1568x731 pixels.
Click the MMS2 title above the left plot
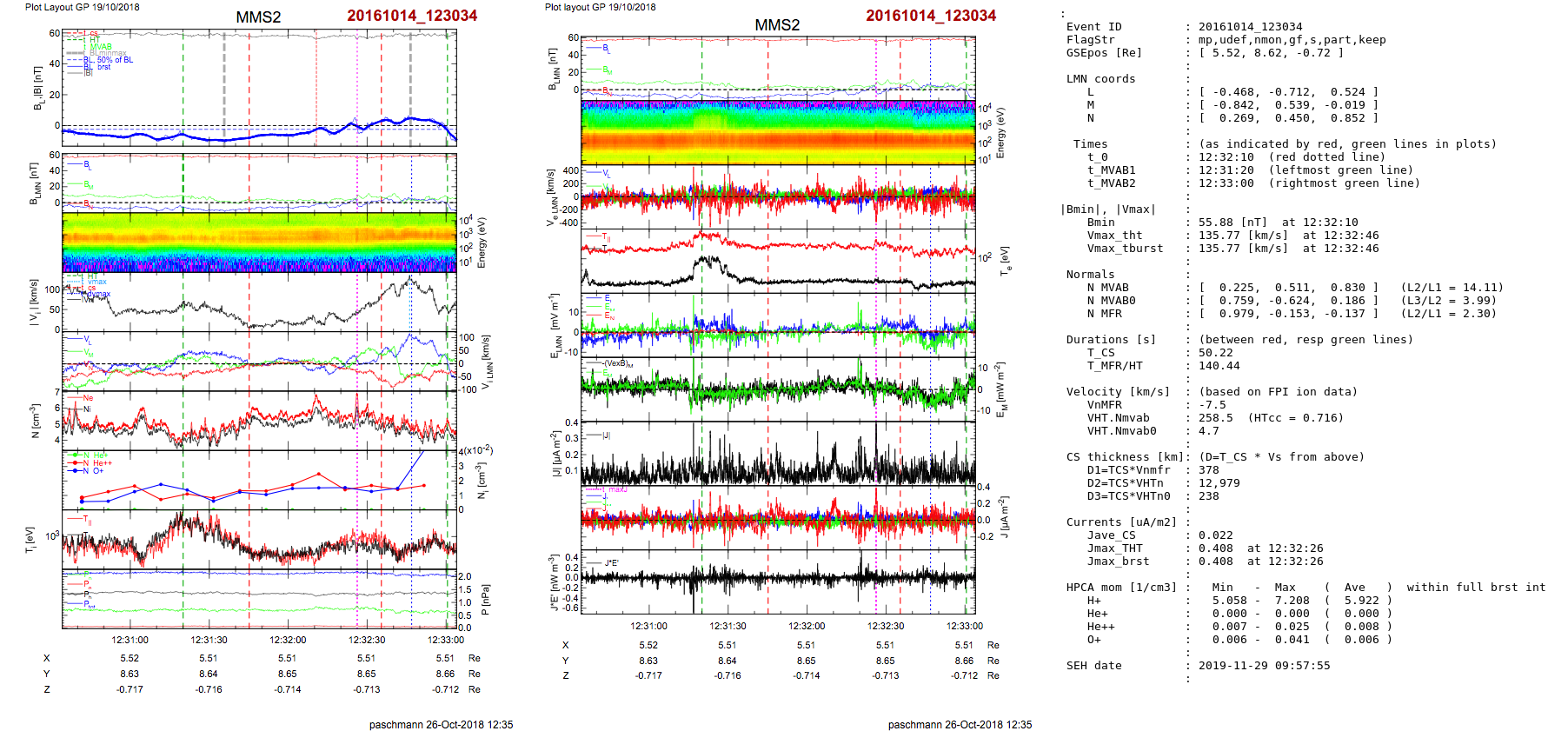(x=258, y=17)
